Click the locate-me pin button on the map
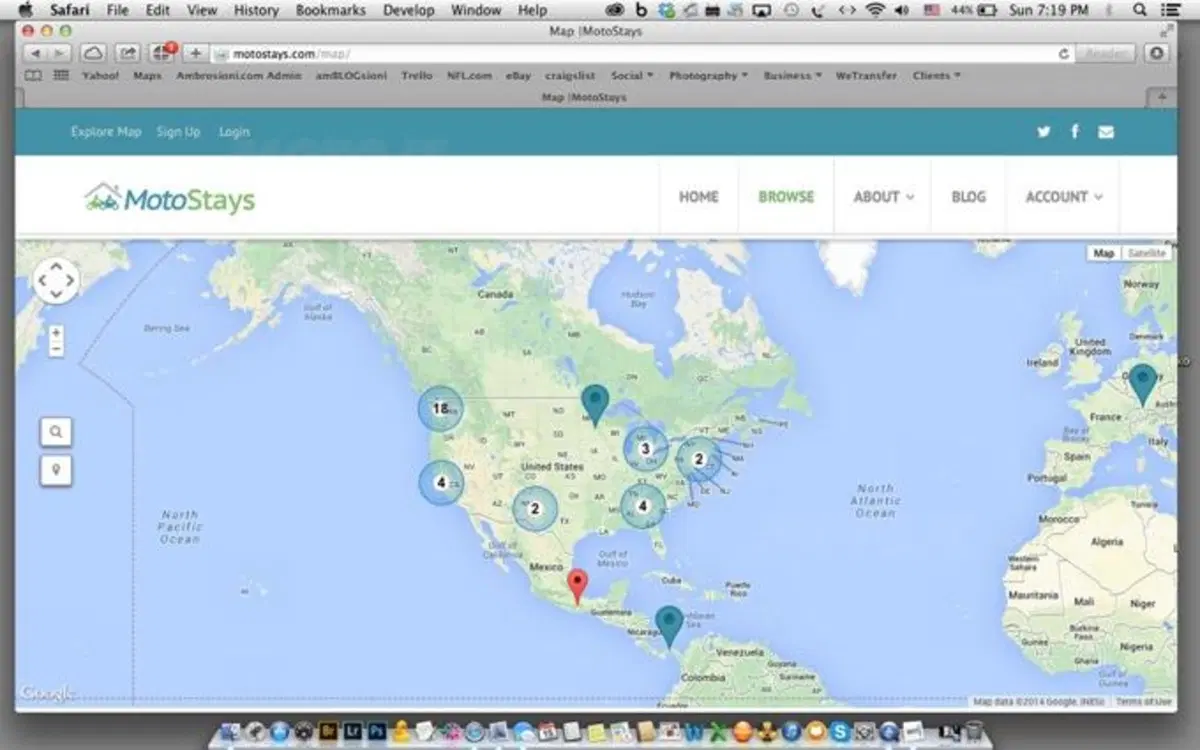This screenshot has height=750, width=1200. (x=56, y=469)
